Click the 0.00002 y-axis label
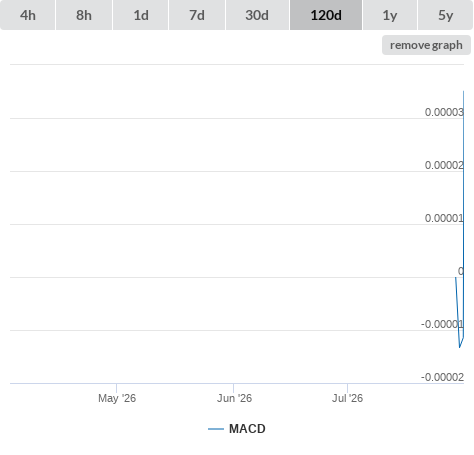This screenshot has height=455, width=474. pyautogui.click(x=444, y=165)
